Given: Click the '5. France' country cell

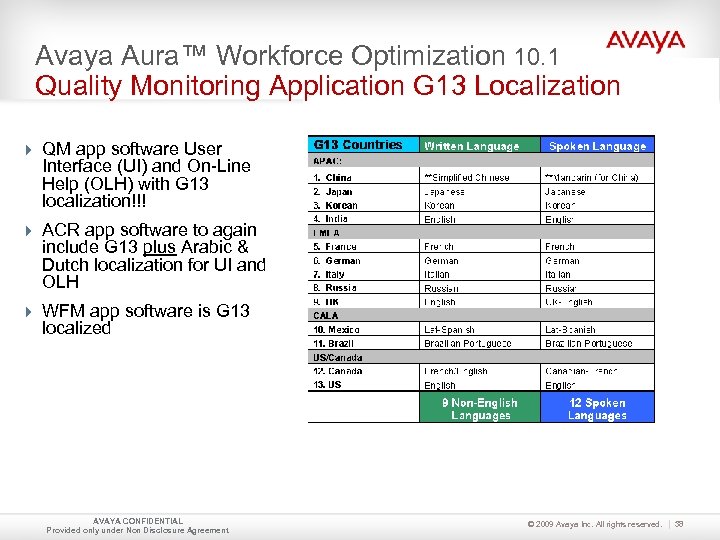Looking at the screenshot, I should 363,247.
